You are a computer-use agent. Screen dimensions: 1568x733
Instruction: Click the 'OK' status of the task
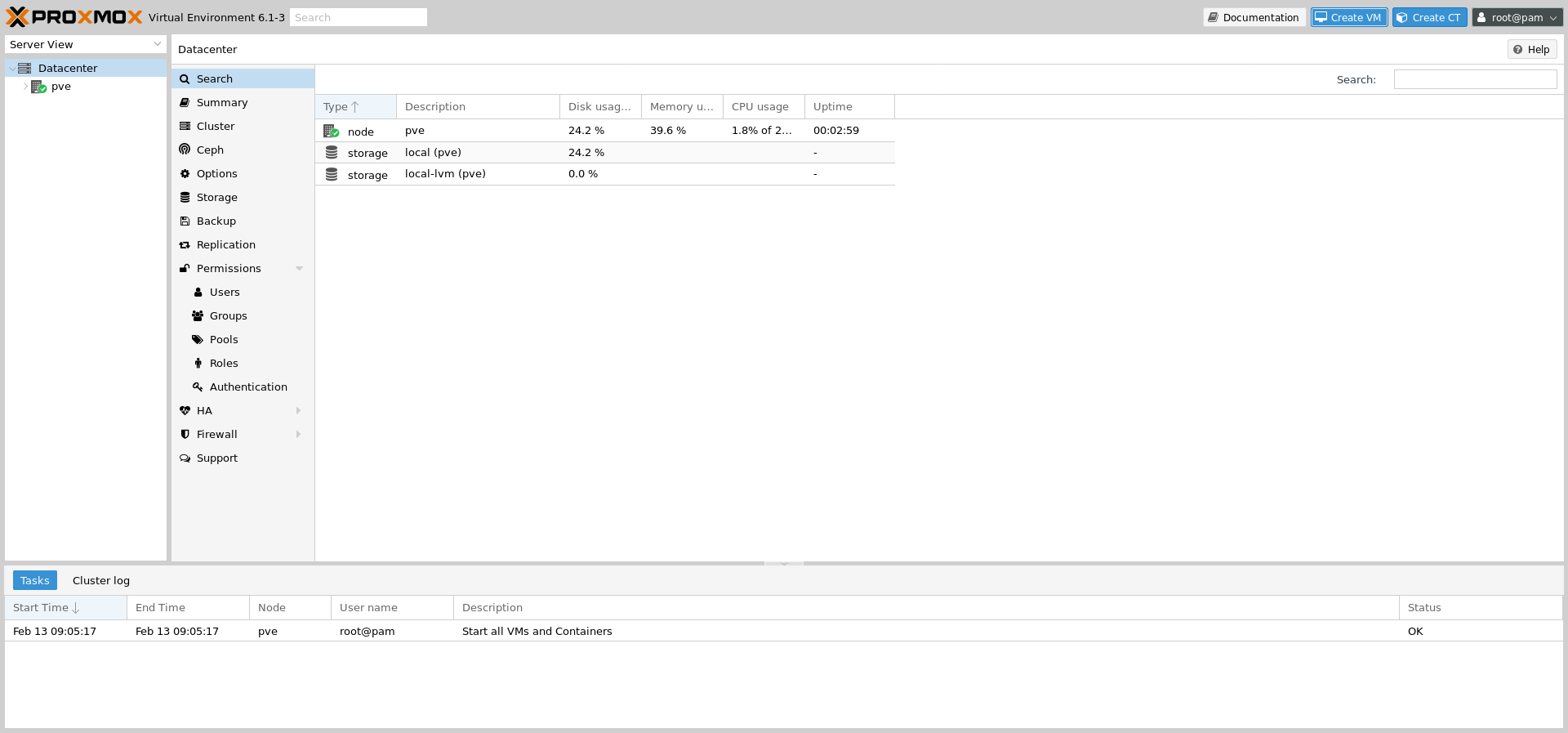[1415, 632]
